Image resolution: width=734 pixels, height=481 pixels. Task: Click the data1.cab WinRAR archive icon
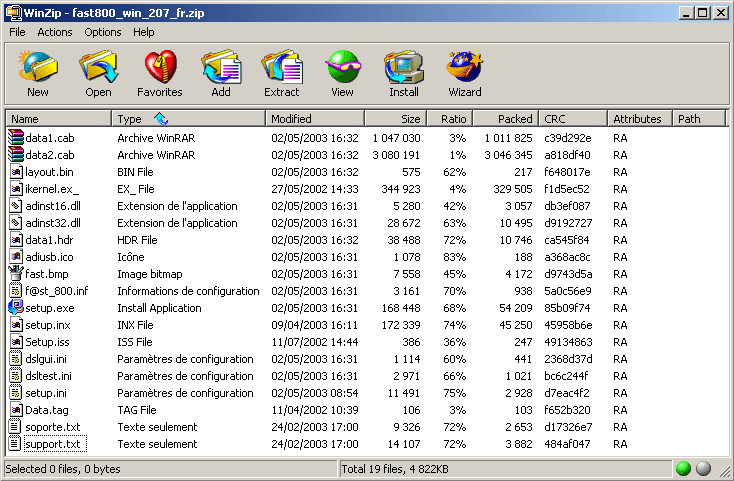[15, 138]
